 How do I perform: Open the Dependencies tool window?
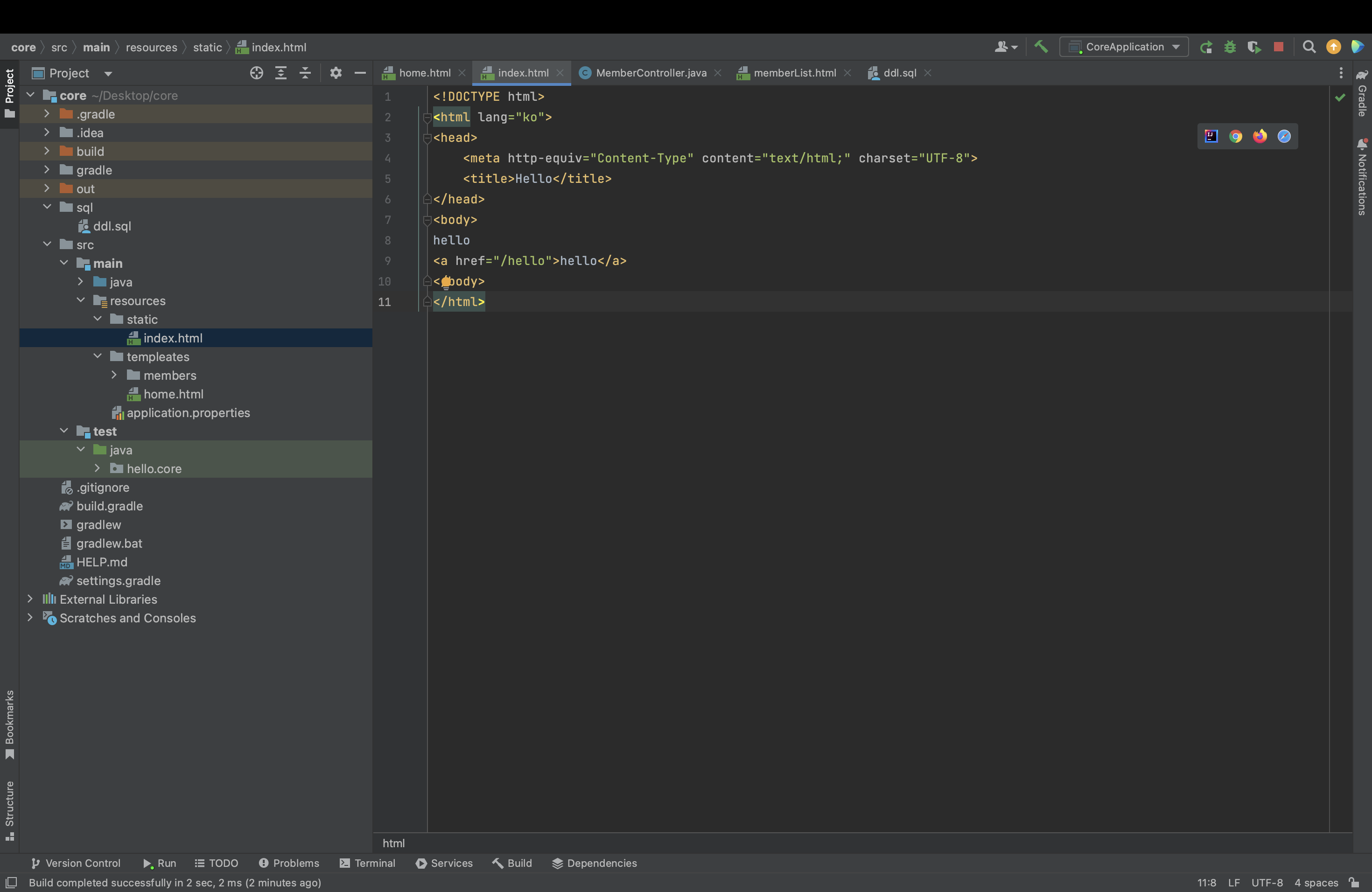point(595,863)
